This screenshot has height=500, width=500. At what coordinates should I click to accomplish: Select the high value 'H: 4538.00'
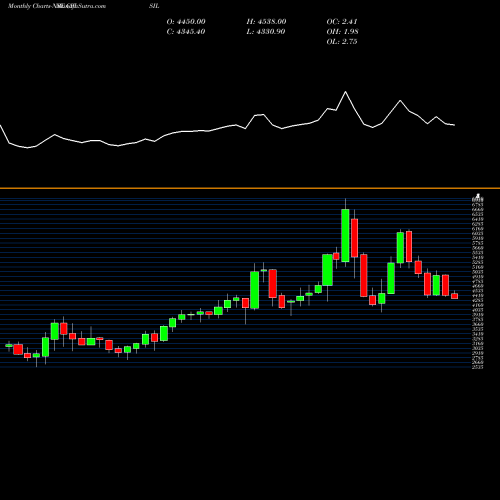pos(266,22)
